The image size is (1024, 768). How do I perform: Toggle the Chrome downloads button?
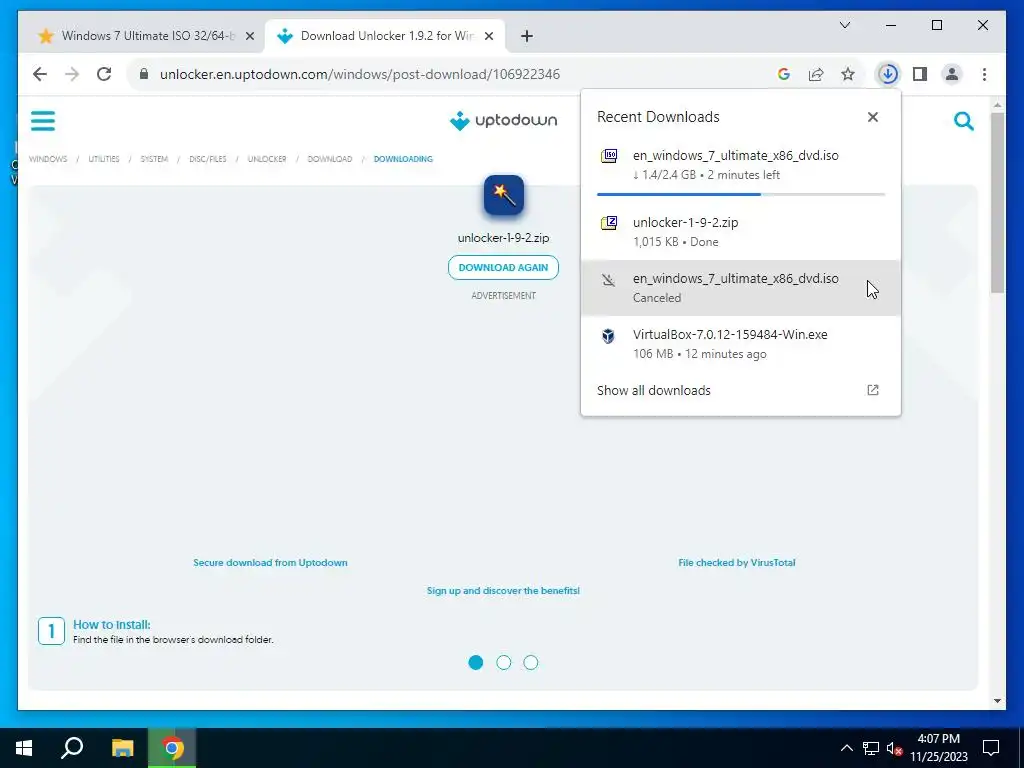coord(888,74)
